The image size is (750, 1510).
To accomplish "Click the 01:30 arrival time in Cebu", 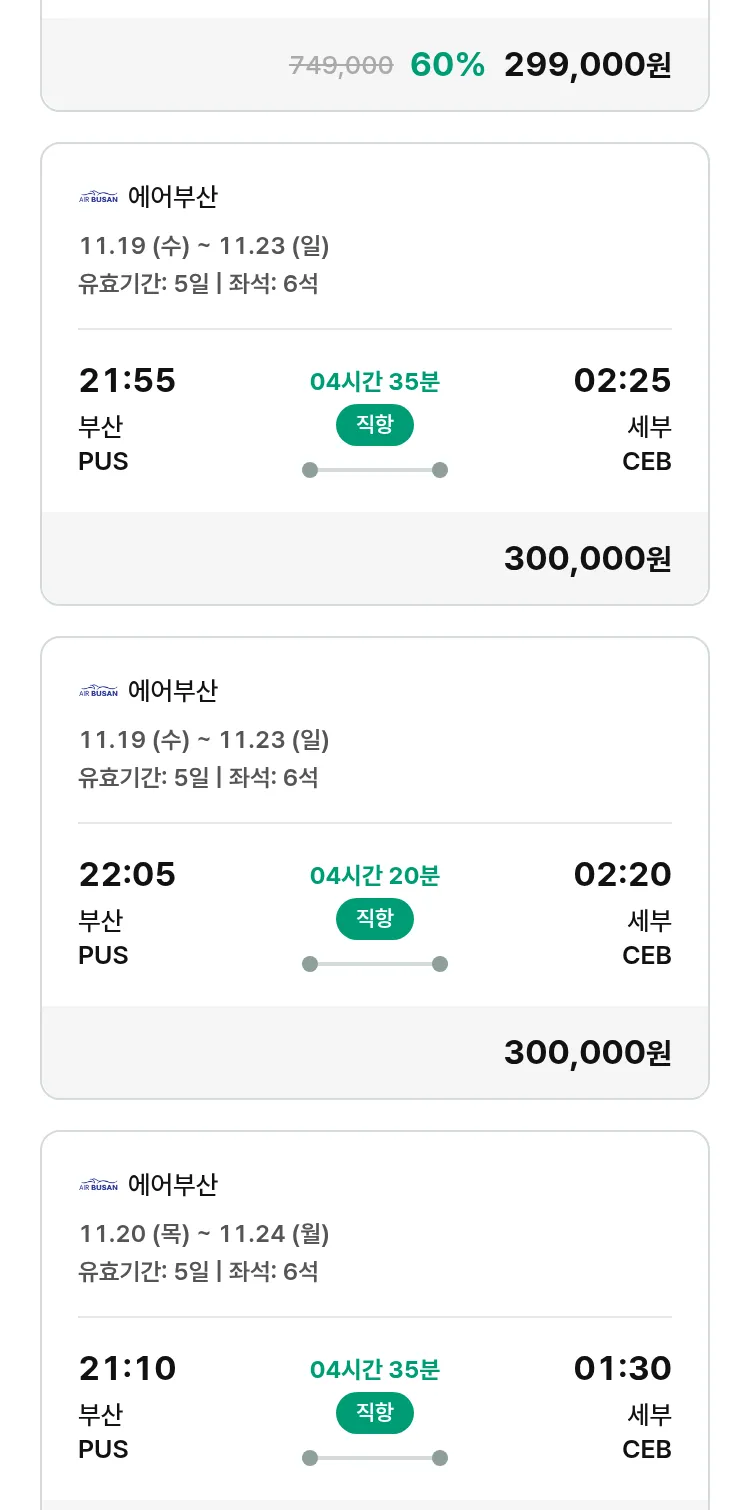I will 622,1369.
